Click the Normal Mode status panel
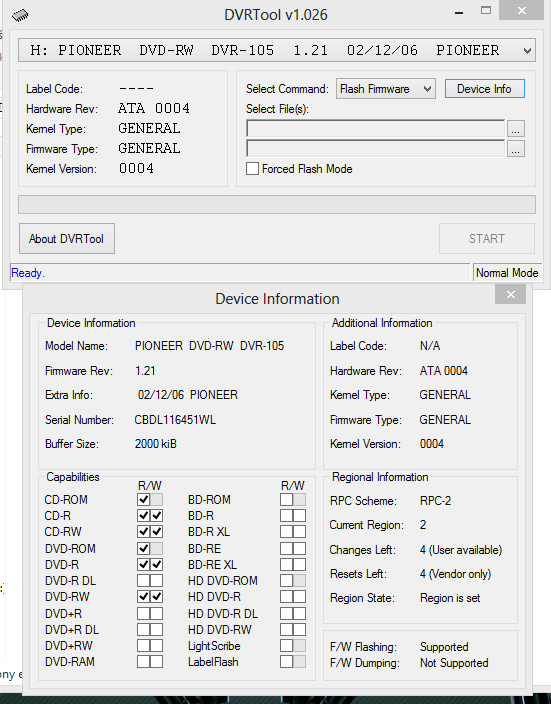Screen dimensions: 551x704 pyautogui.click(x=507, y=273)
